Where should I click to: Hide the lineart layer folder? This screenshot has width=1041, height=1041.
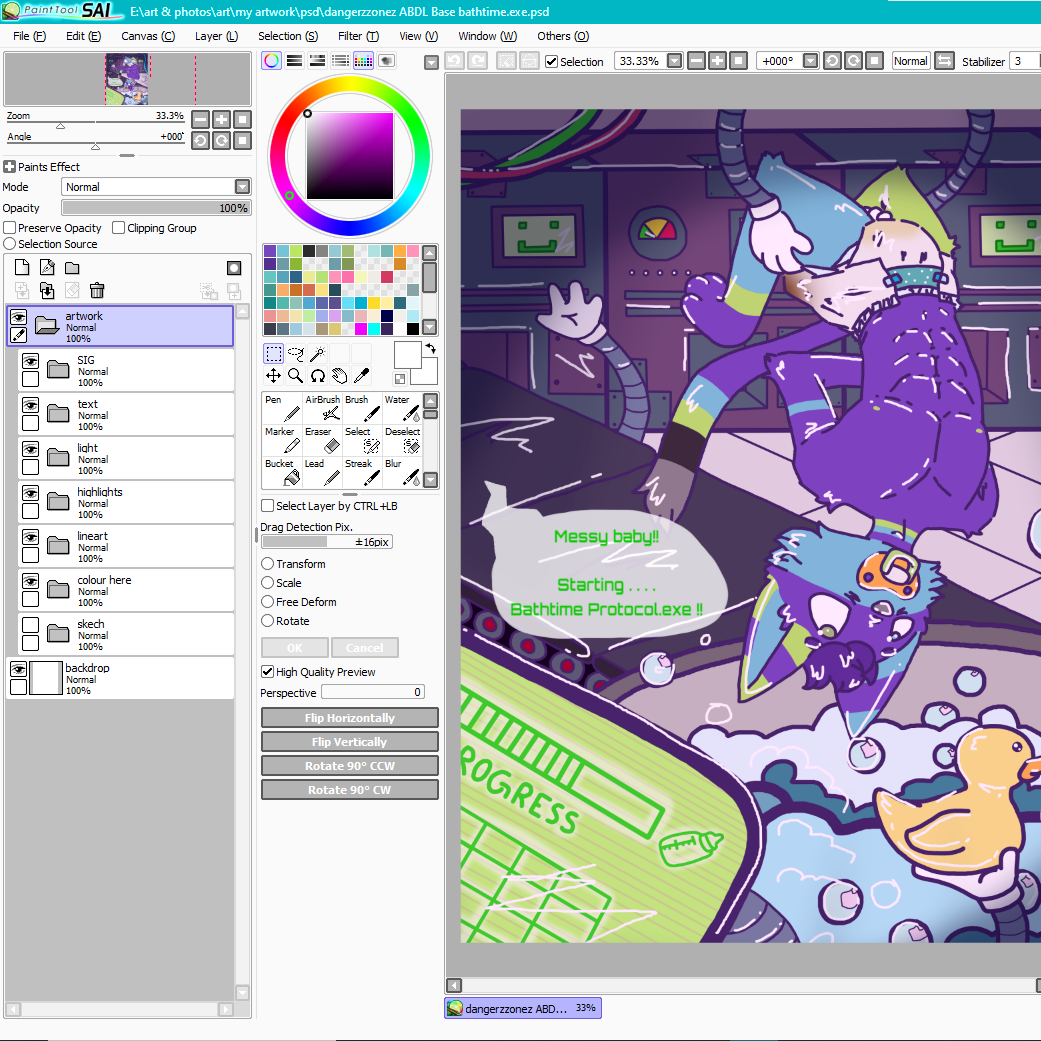coord(31,536)
